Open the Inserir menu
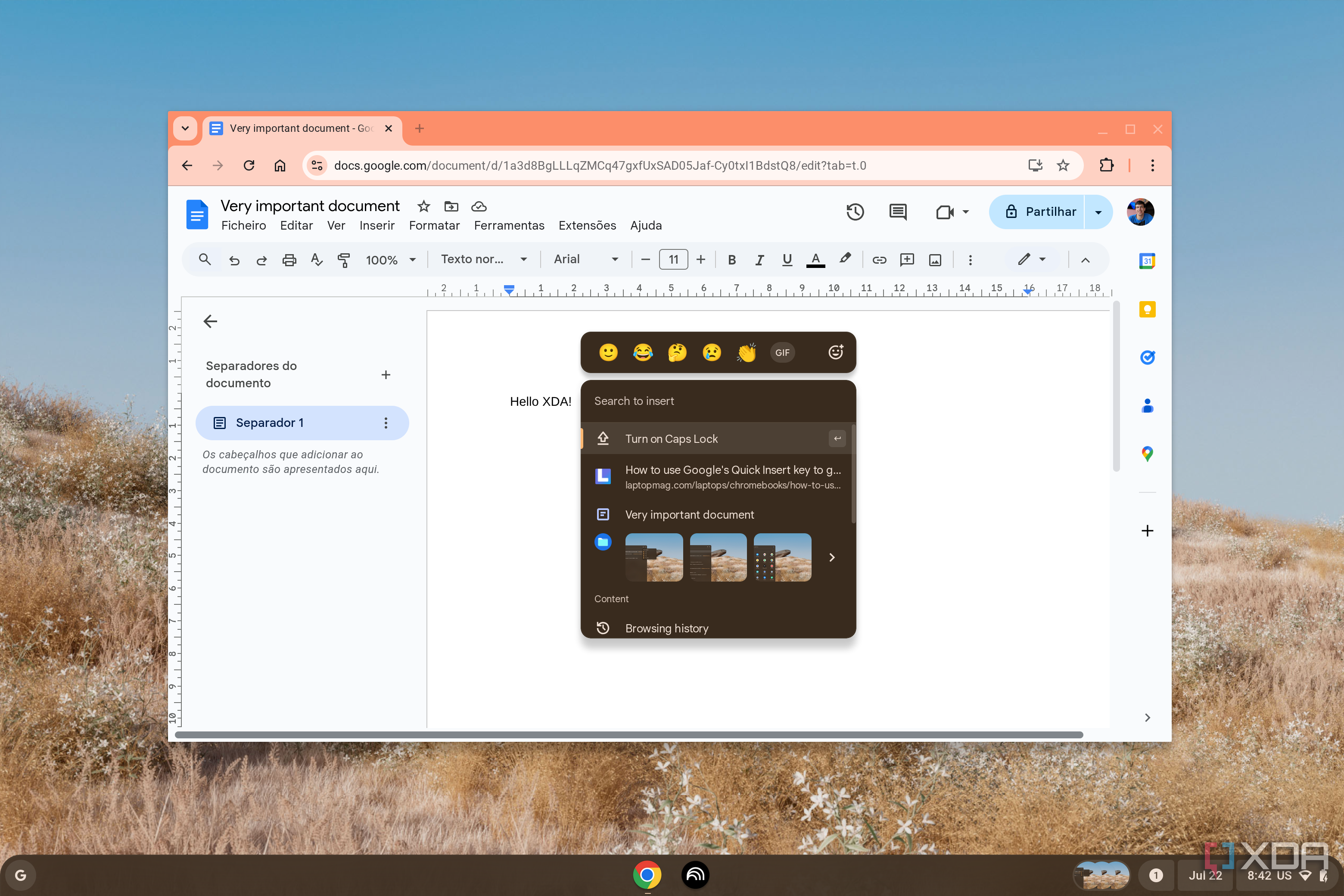The height and width of the screenshot is (896, 1344). pyautogui.click(x=376, y=225)
